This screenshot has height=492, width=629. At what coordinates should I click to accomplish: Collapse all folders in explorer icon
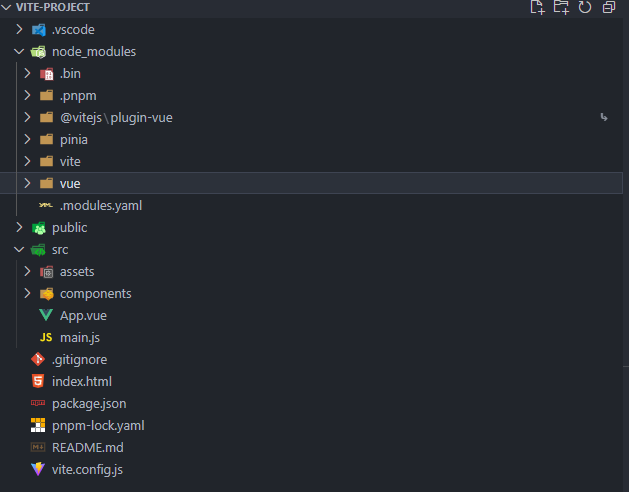coord(609,7)
